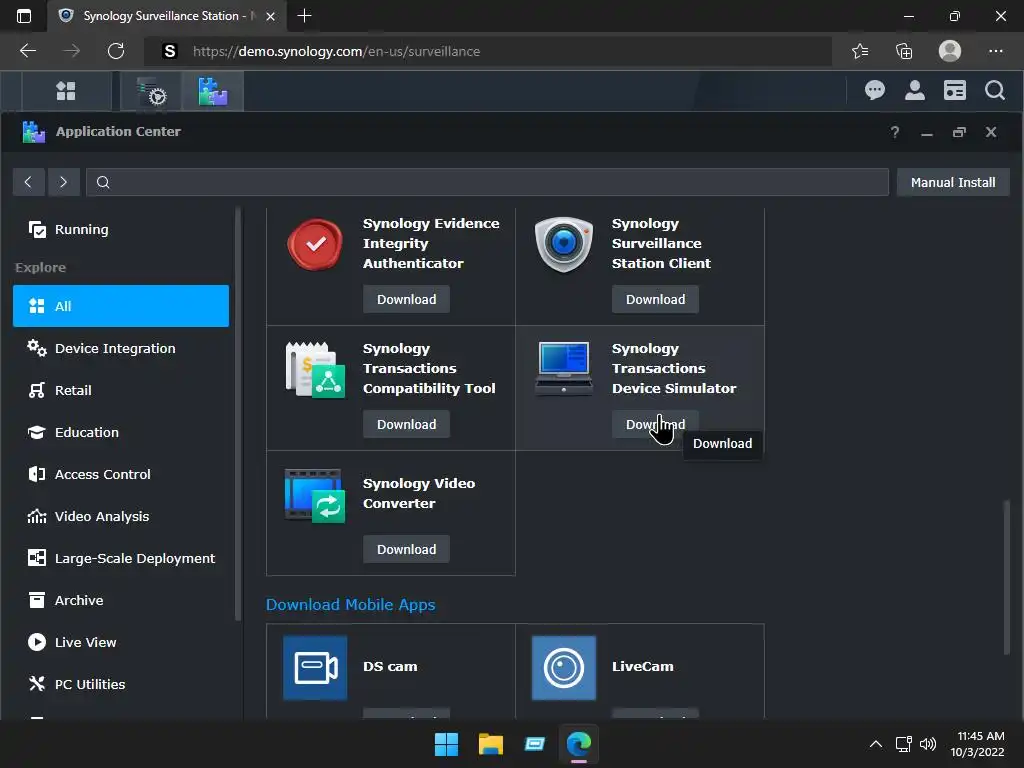The image size is (1024, 768).
Task: Open browser profile avatar
Action: [950, 51]
